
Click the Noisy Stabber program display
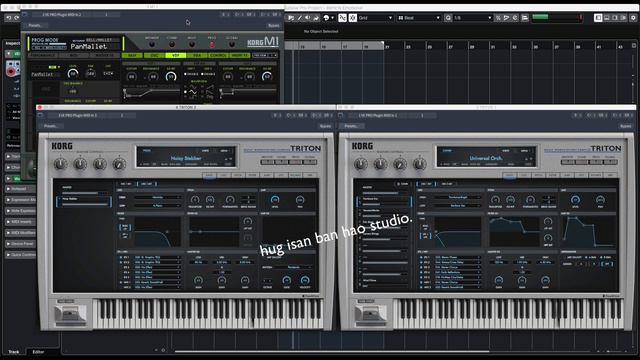(186, 158)
